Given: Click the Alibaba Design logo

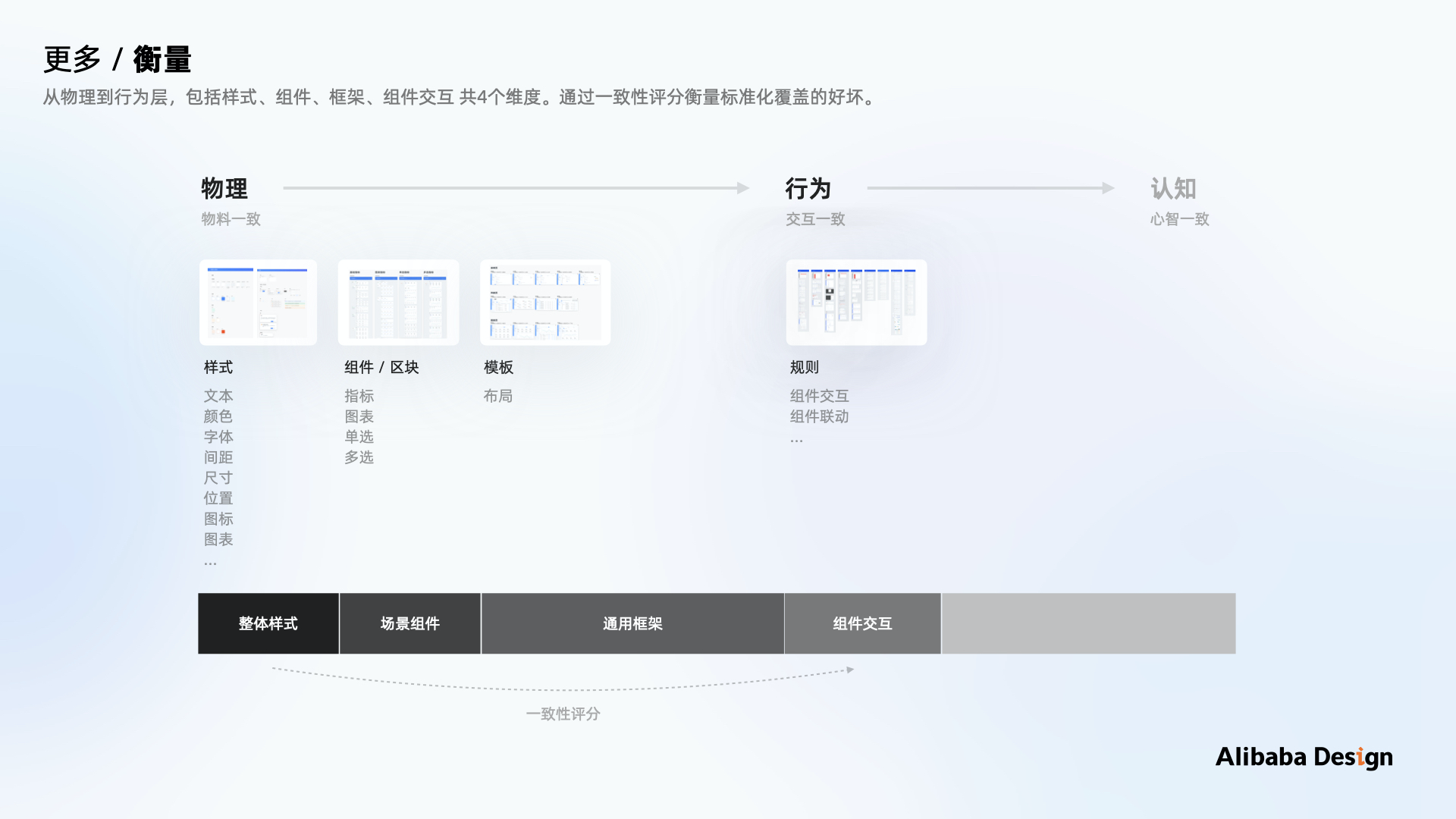Looking at the screenshot, I should (x=1304, y=757).
